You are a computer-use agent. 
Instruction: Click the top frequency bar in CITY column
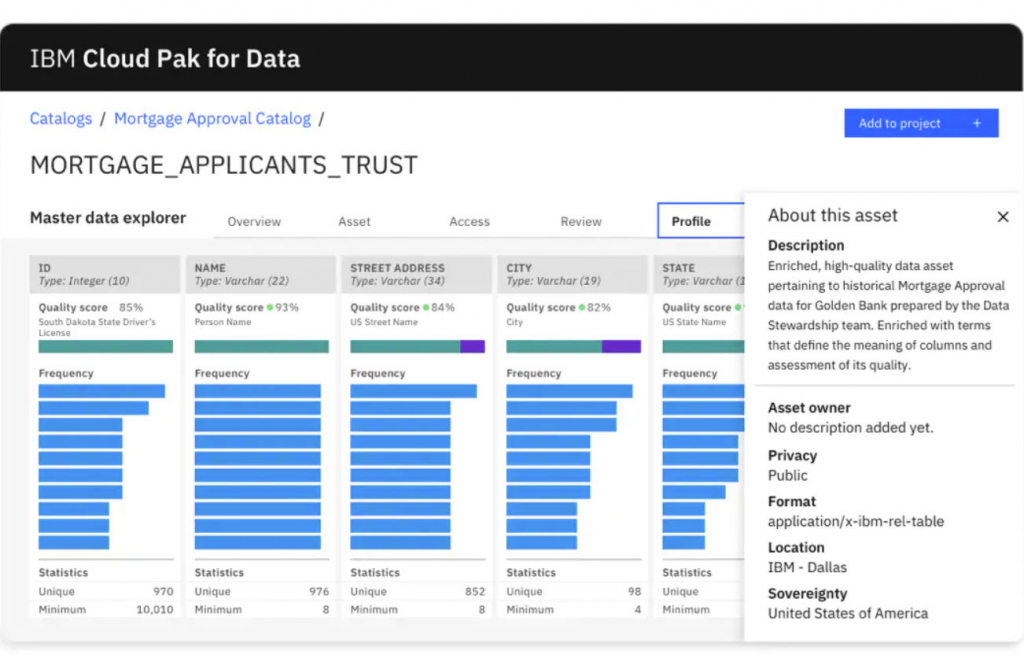point(569,391)
